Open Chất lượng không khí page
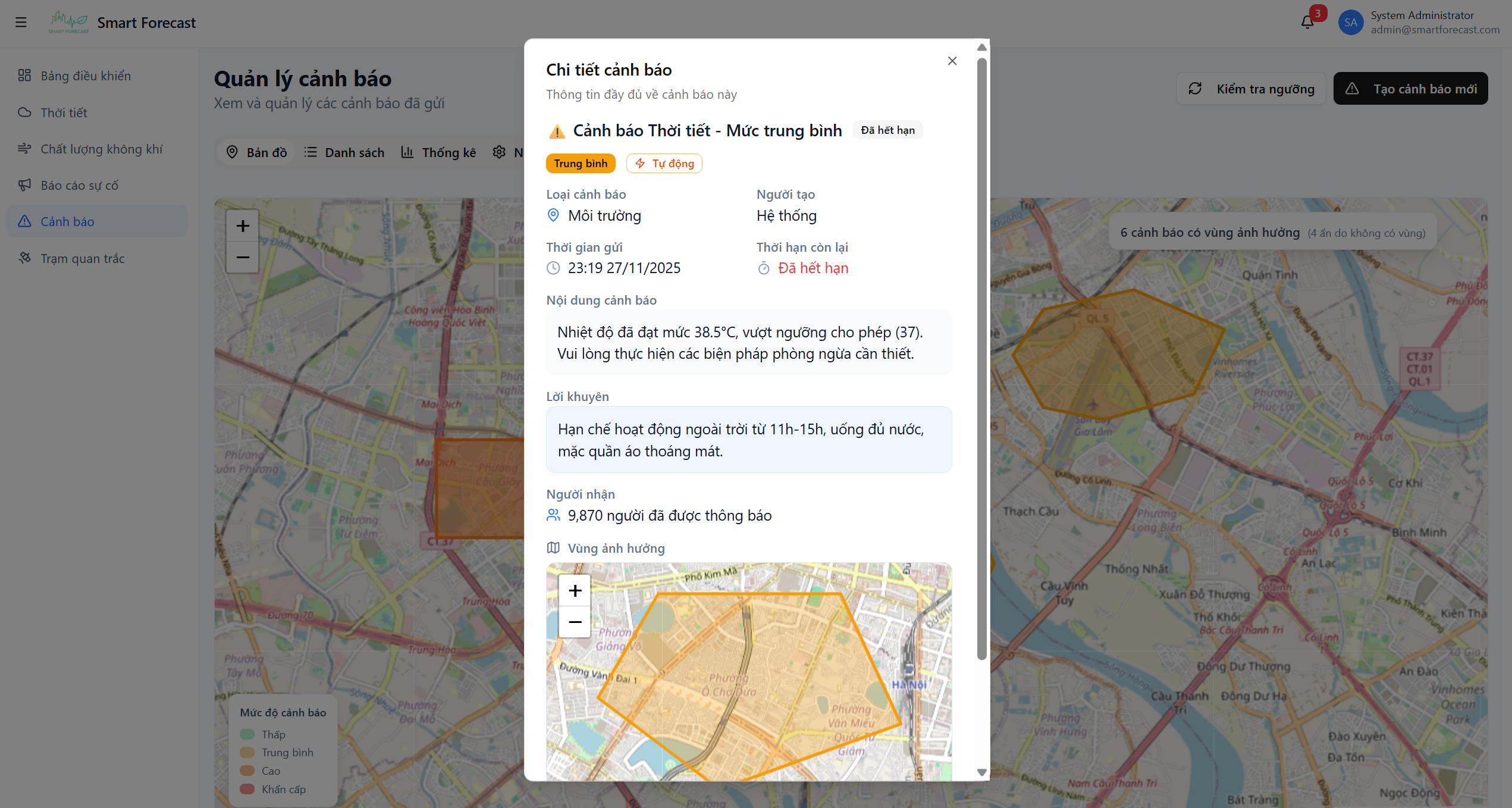 101,149
